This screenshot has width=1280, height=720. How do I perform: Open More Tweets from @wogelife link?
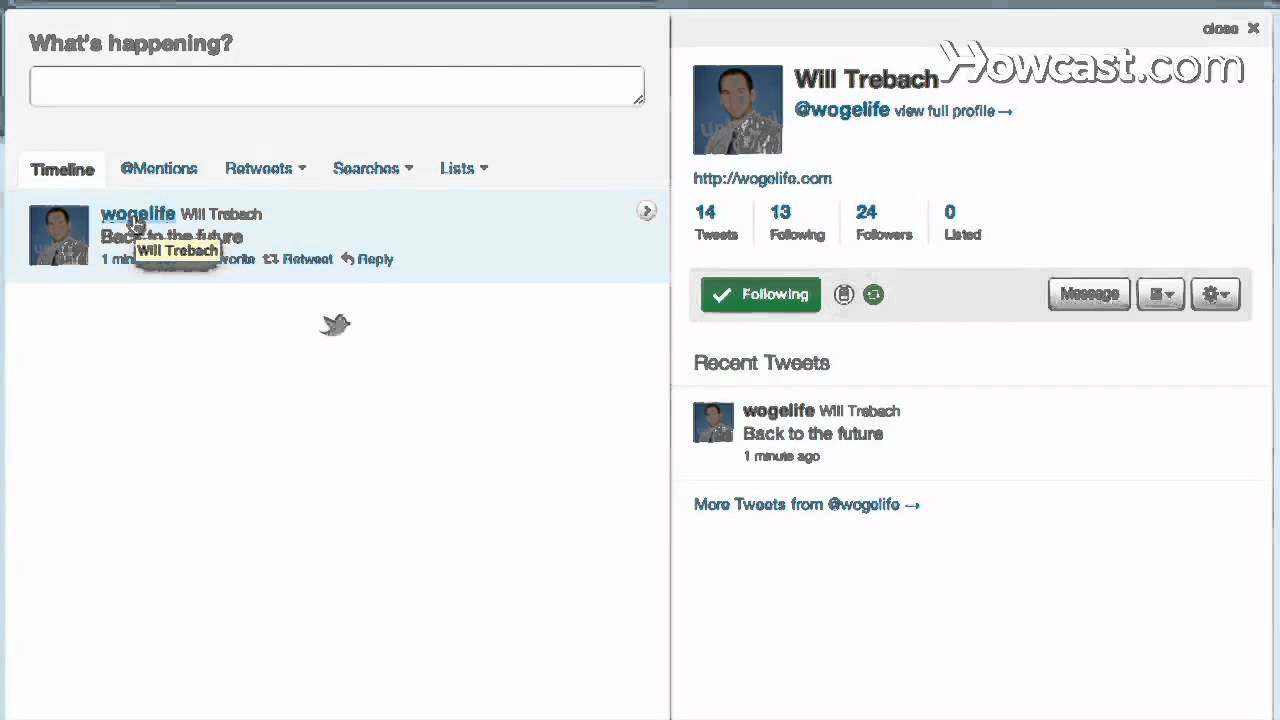pos(807,504)
